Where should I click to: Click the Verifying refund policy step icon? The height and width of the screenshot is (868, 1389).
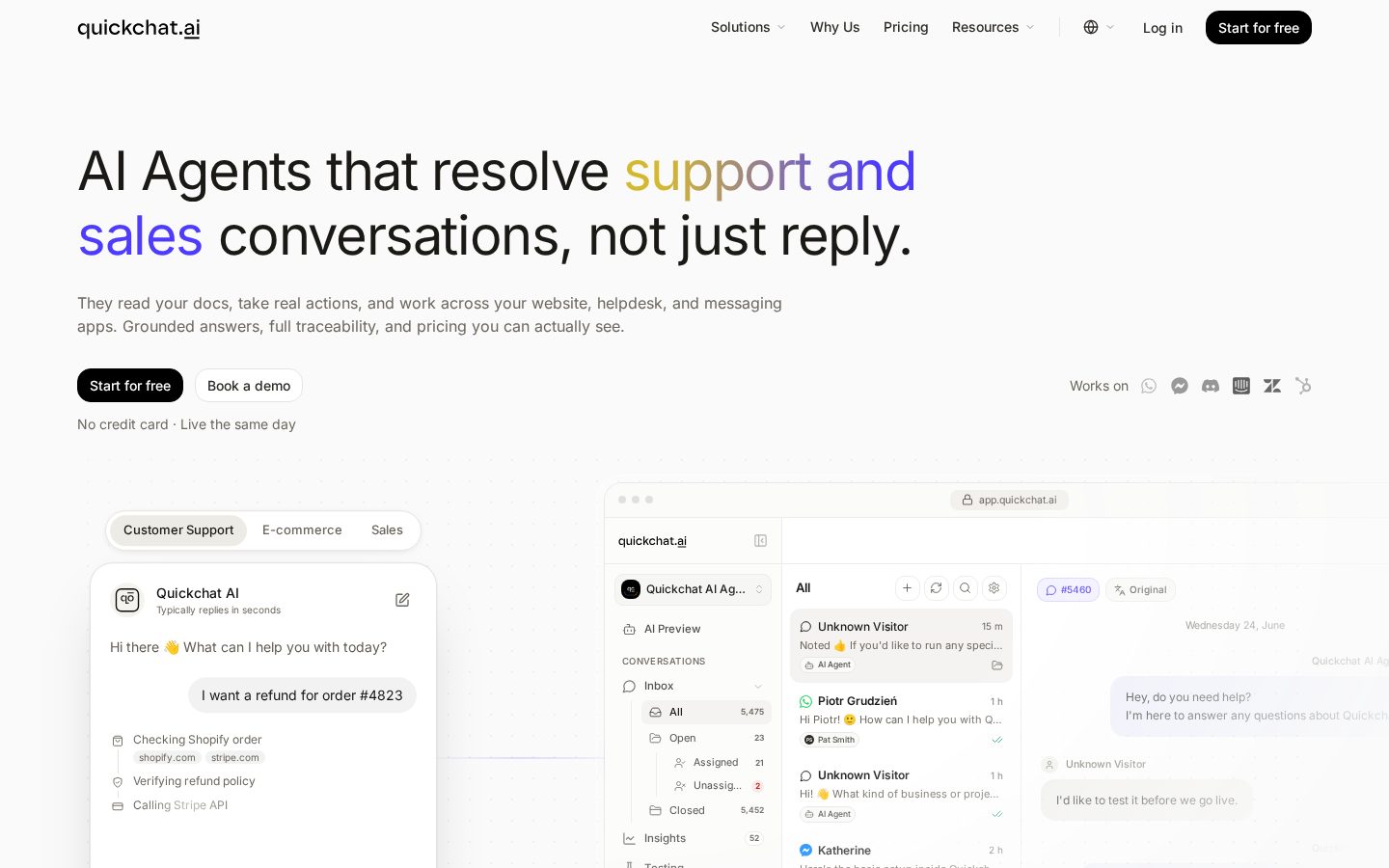click(x=118, y=782)
